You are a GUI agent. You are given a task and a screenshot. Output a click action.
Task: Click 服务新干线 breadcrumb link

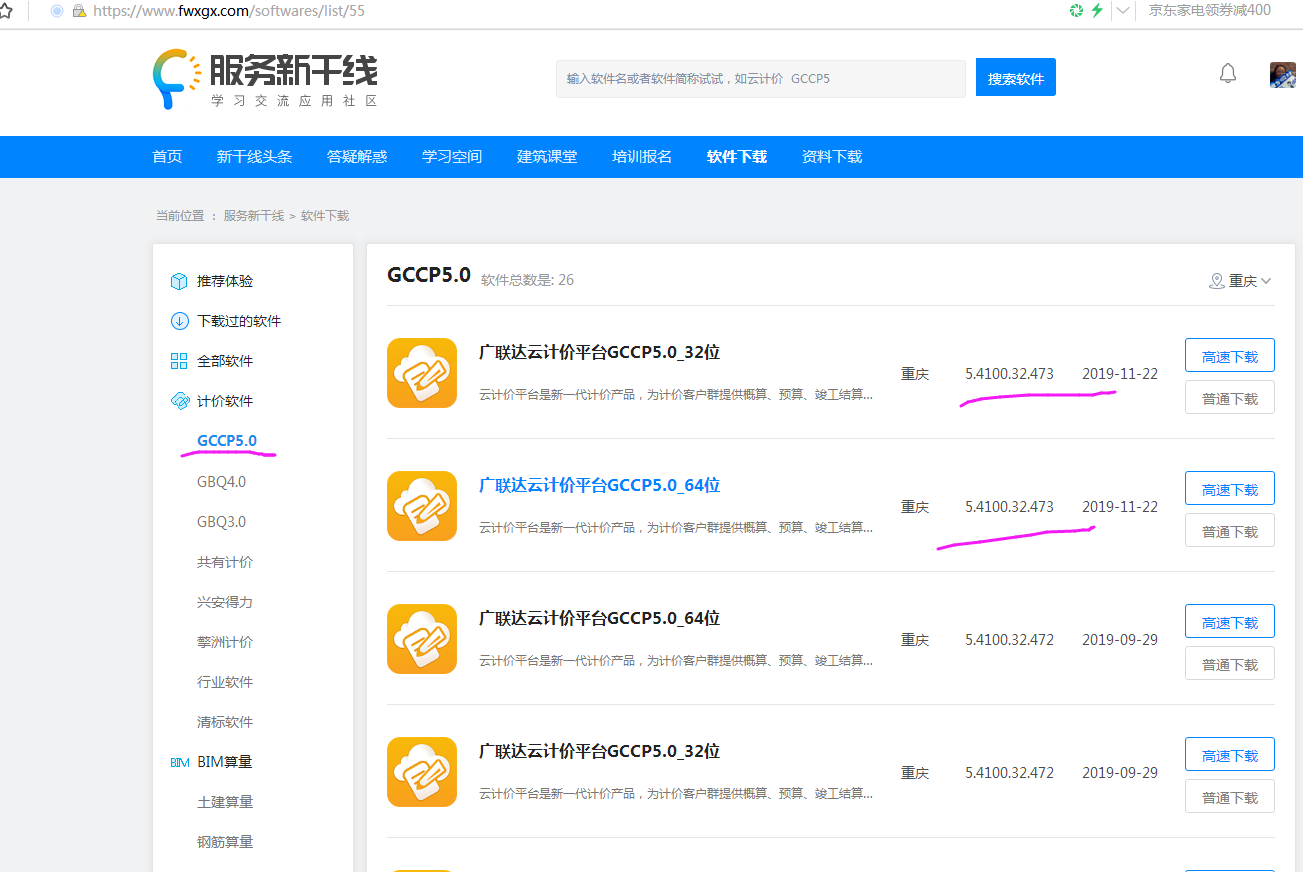pyautogui.click(x=254, y=216)
